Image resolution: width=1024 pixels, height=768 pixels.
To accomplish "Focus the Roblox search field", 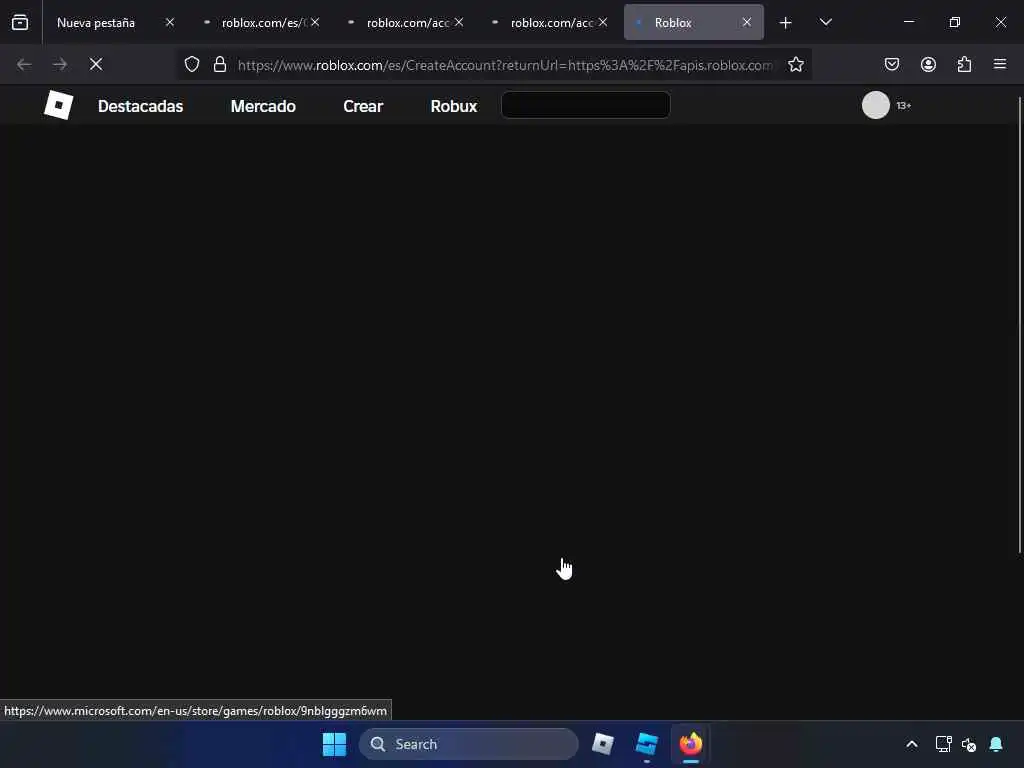I will 586,105.
